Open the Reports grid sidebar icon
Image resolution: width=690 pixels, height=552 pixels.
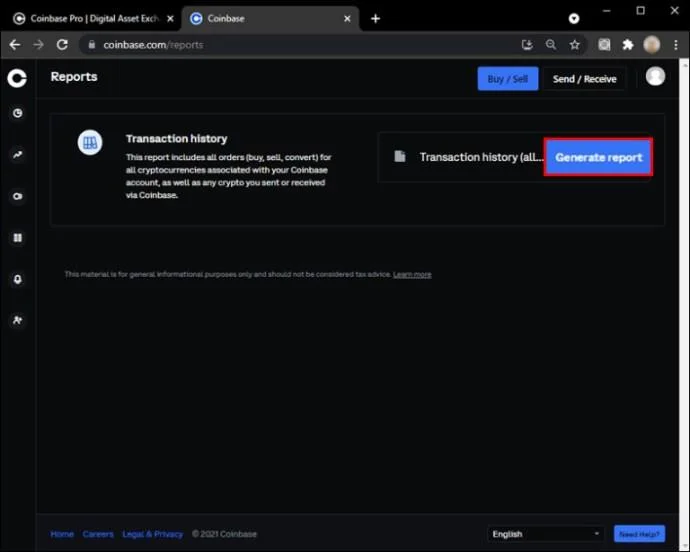click(18, 238)
